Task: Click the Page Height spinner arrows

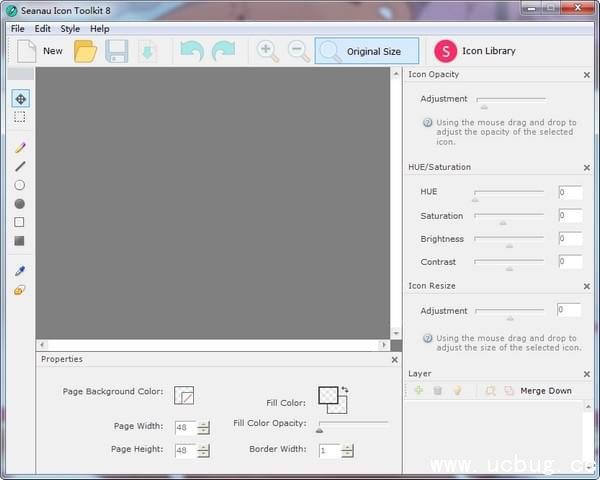Action: (x=203, y=451)
